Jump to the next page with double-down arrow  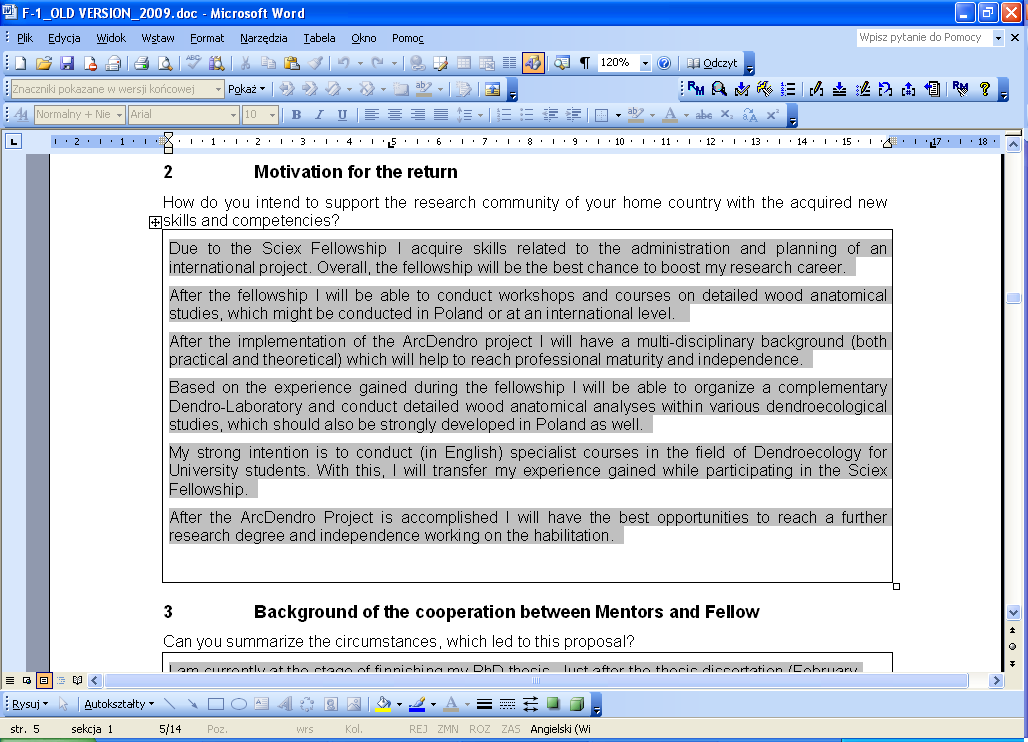coord(1013,663)
